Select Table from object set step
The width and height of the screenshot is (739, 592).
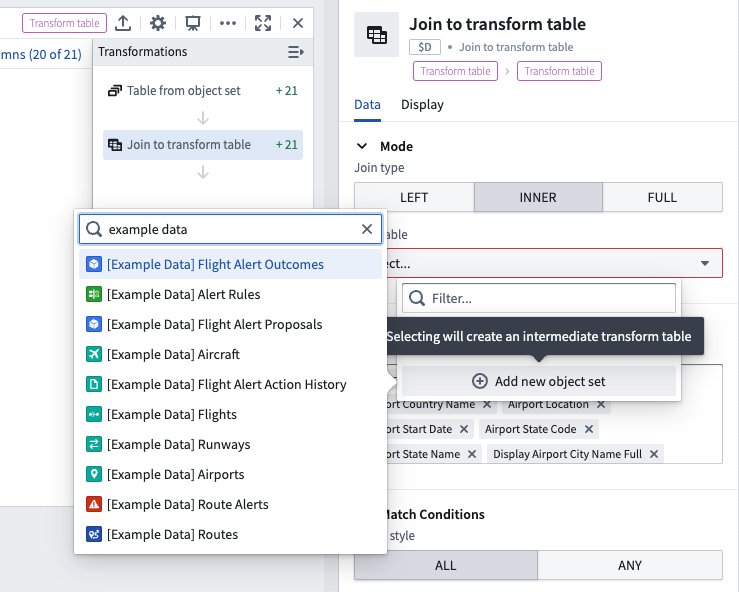pos(203,90)
